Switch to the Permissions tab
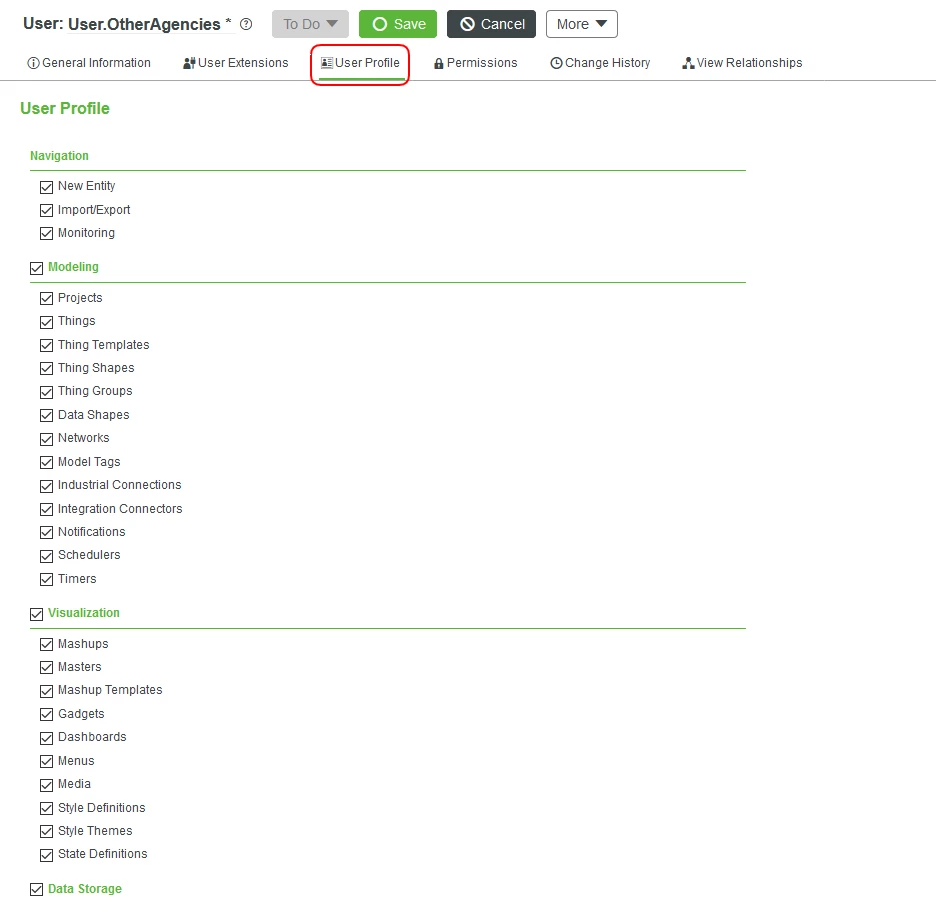This screenshot has height=898, width=936. coord(476,62)
